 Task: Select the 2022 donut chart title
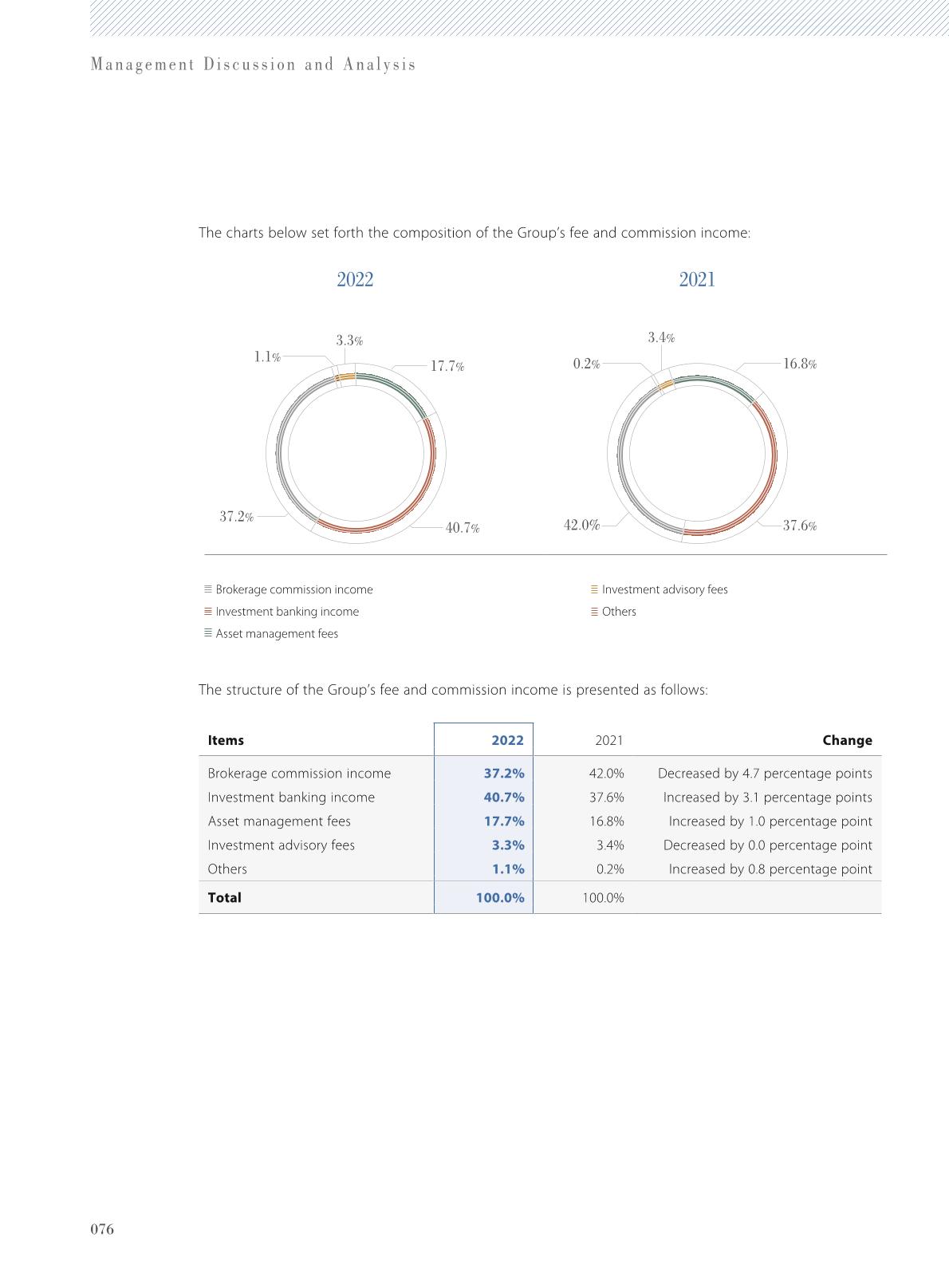[x=355, y=280]
